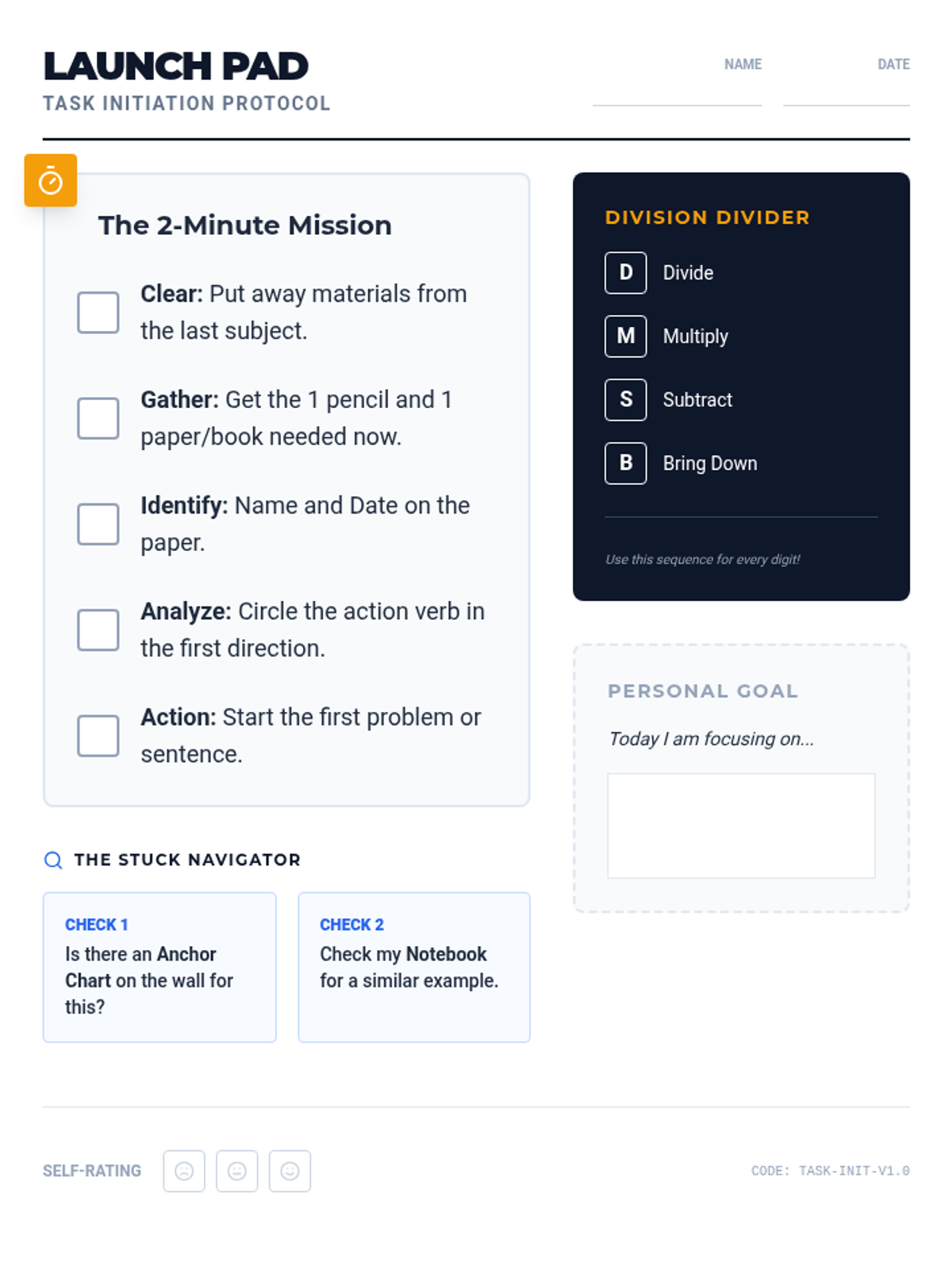This screenshot has height=1270, width=952.
Task: Click the orange stopwatch timer icon
Action: pyautogui.click(x=50, y=180)
